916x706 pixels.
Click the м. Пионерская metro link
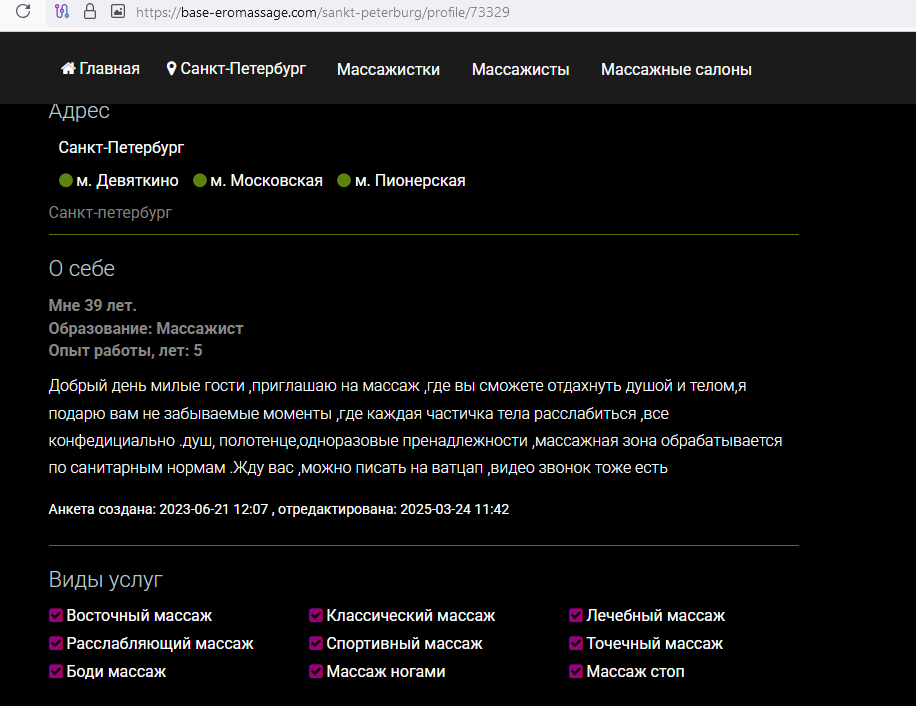click(x=410, y=181)
